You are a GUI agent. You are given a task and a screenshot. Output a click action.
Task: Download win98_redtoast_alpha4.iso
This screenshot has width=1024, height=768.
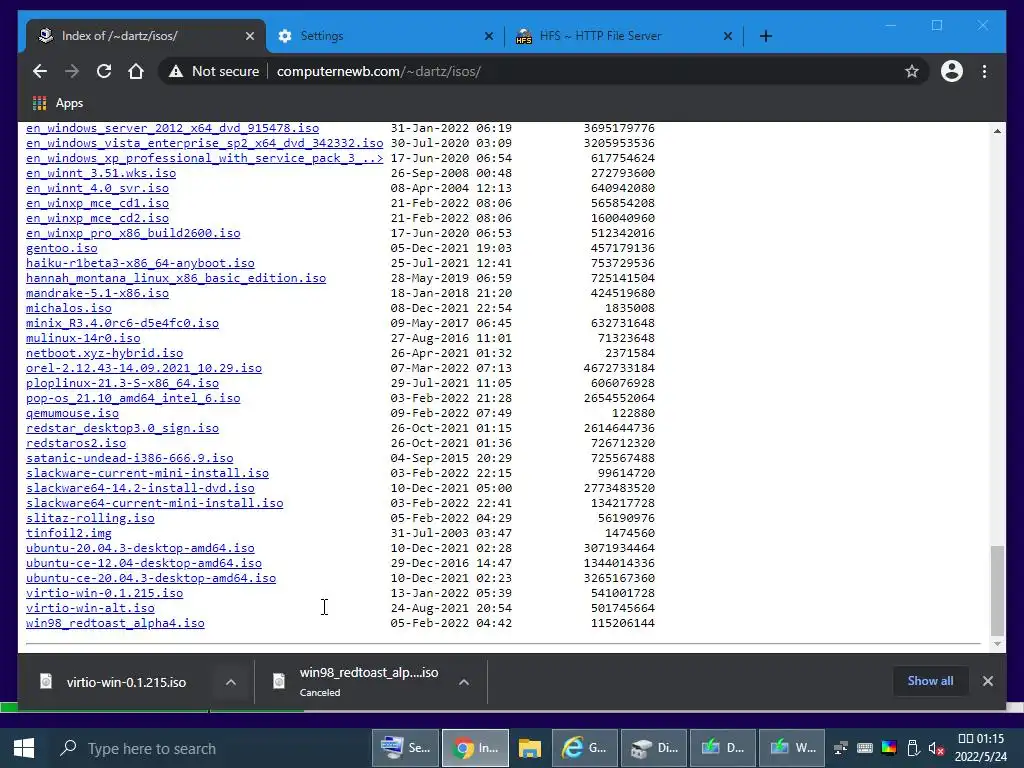(115, 624)
